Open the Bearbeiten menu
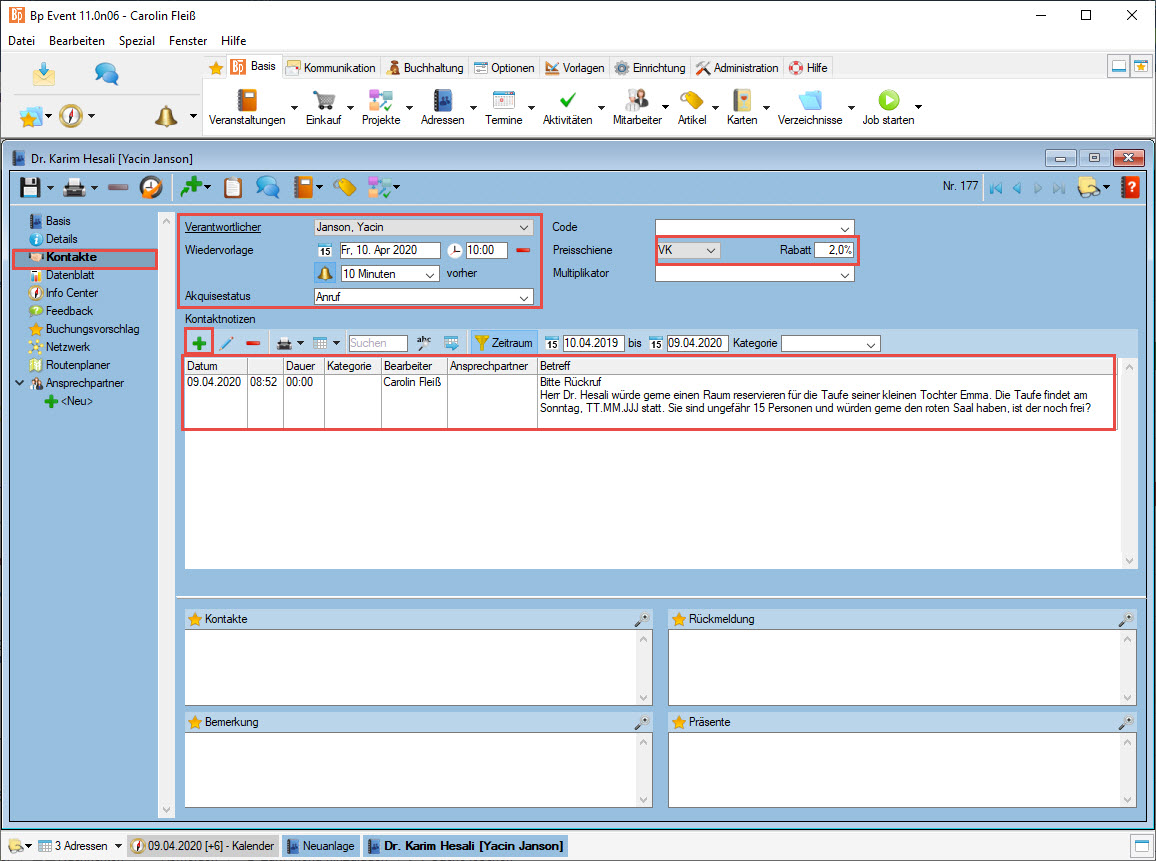The width and height of the screenshot is (1156, 861). click(77, 41)
